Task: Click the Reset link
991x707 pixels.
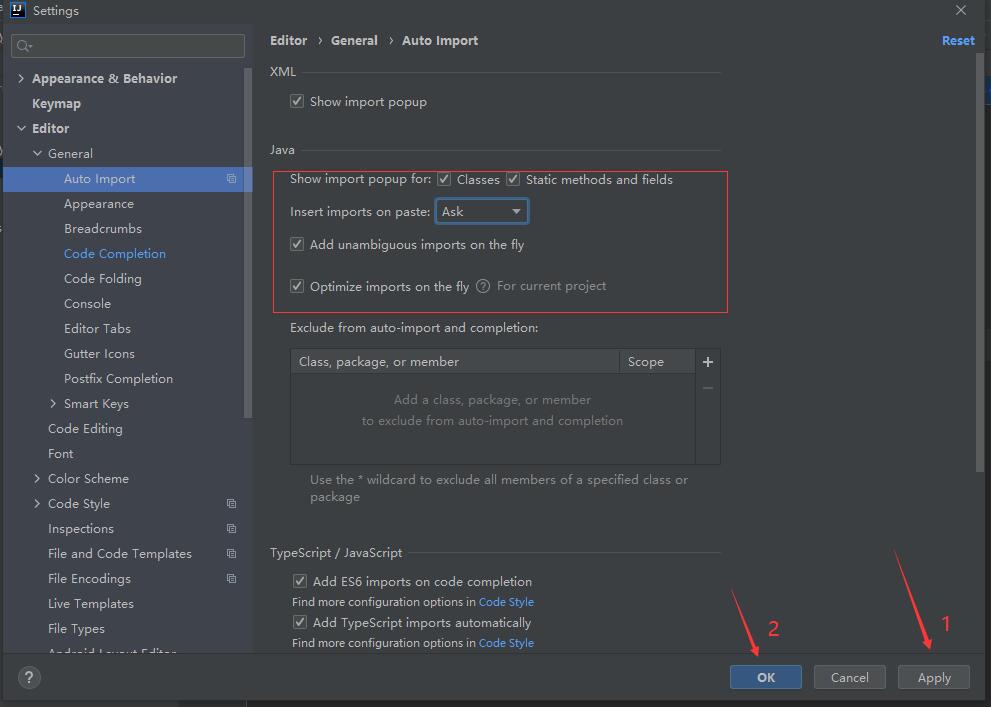Action: tap(958, 40)
